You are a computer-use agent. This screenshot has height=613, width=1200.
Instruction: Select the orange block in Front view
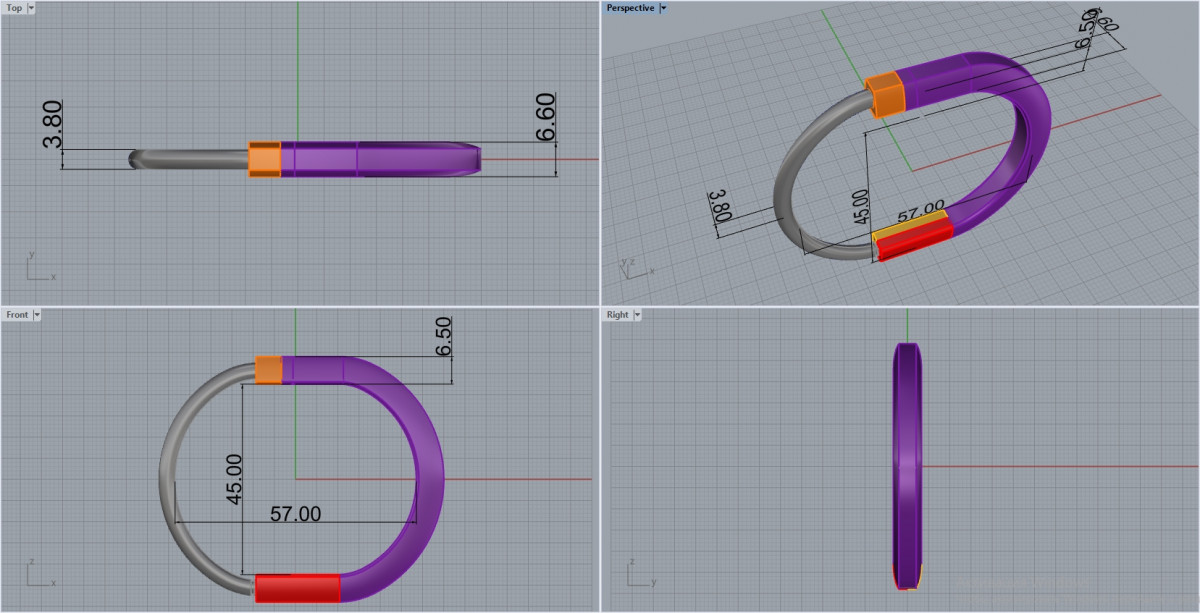pyautogui.click(x=268, y=370)
